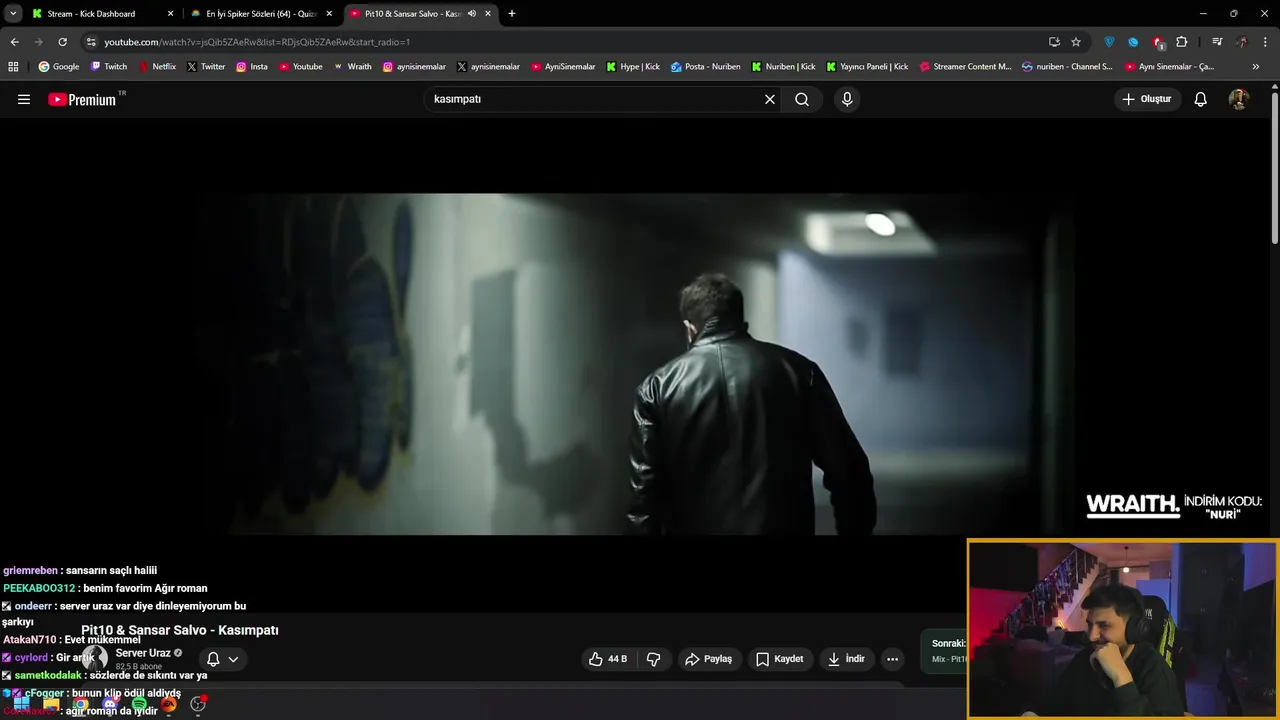Screen dimensions: 1280x720
Task: Open the blue round extension icon
Action: tap(1133, 42)
